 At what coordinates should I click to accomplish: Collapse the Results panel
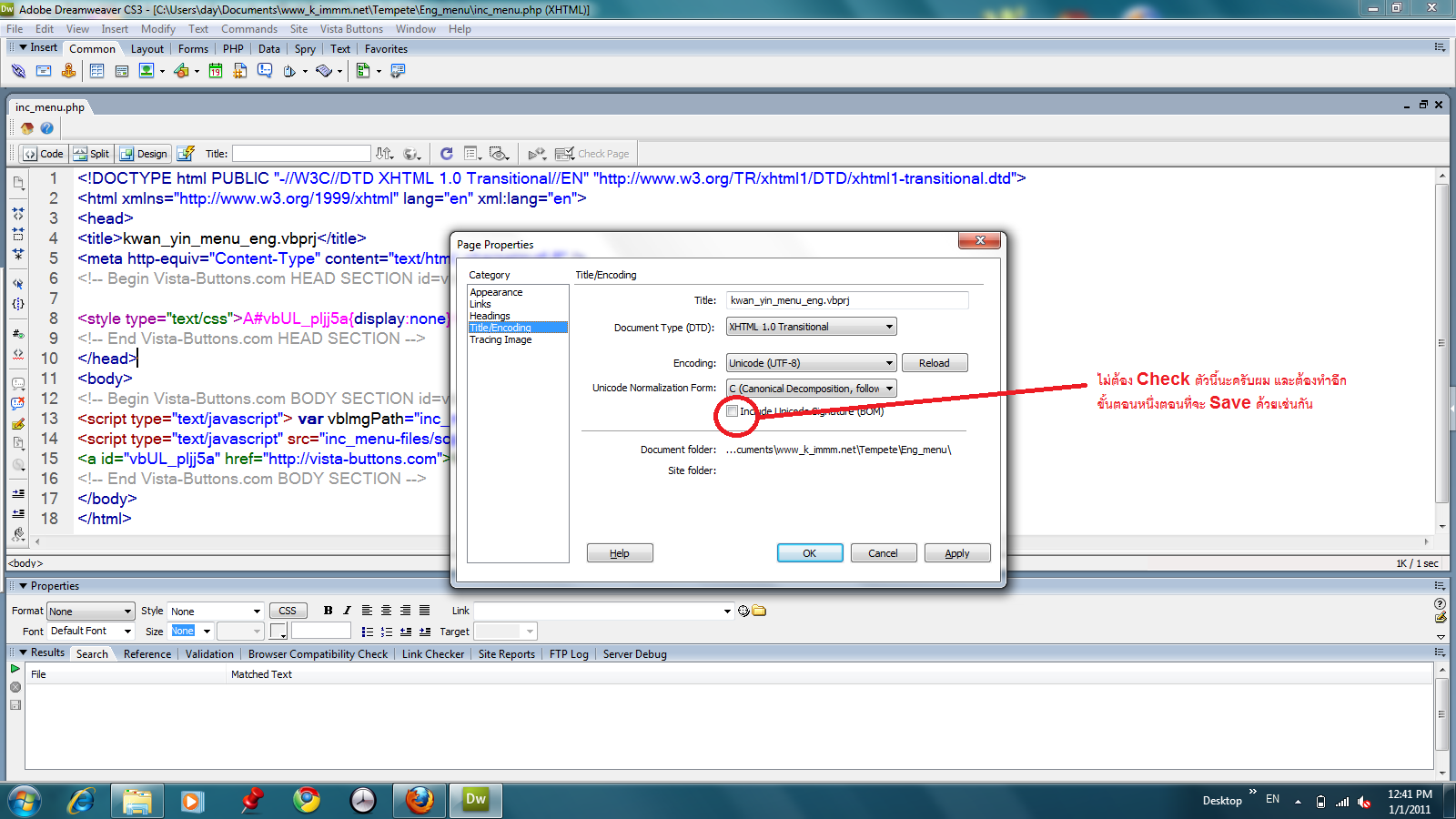pos(23,652)
